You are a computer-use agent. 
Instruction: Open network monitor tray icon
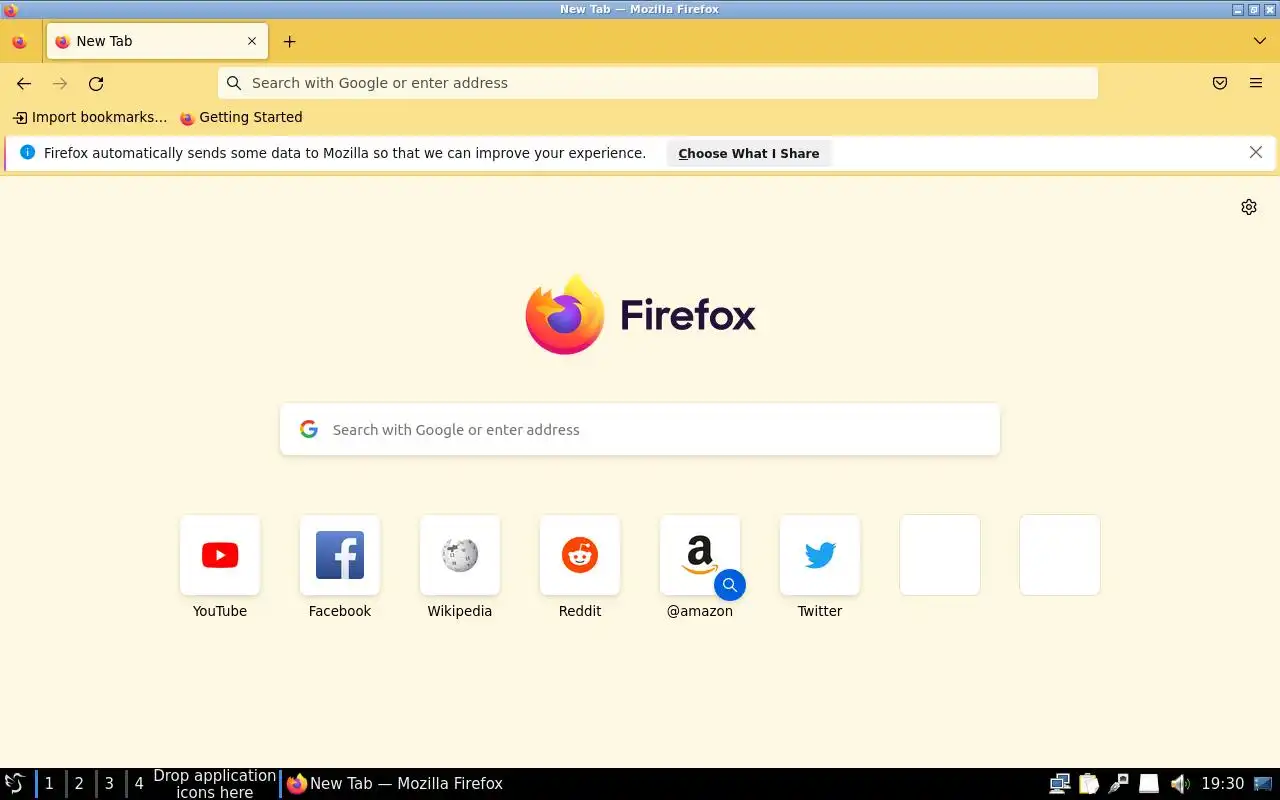coord(1060,784)
